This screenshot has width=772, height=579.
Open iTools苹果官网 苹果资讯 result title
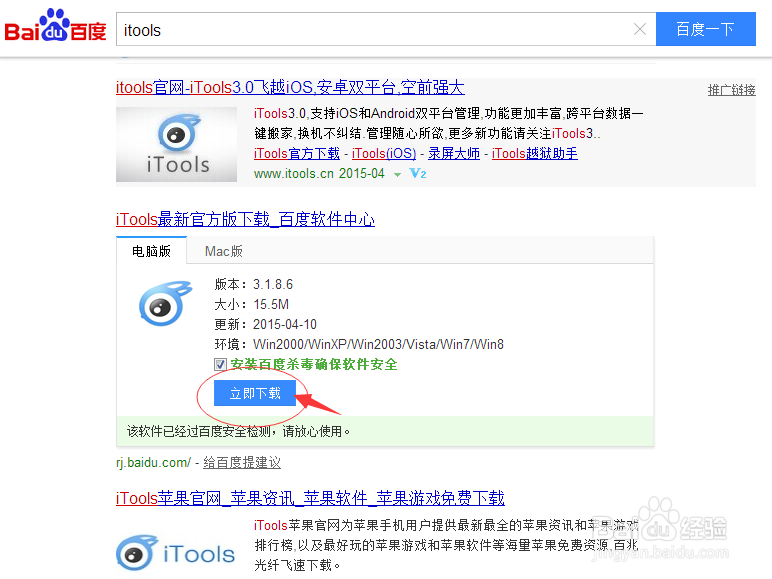310,498
